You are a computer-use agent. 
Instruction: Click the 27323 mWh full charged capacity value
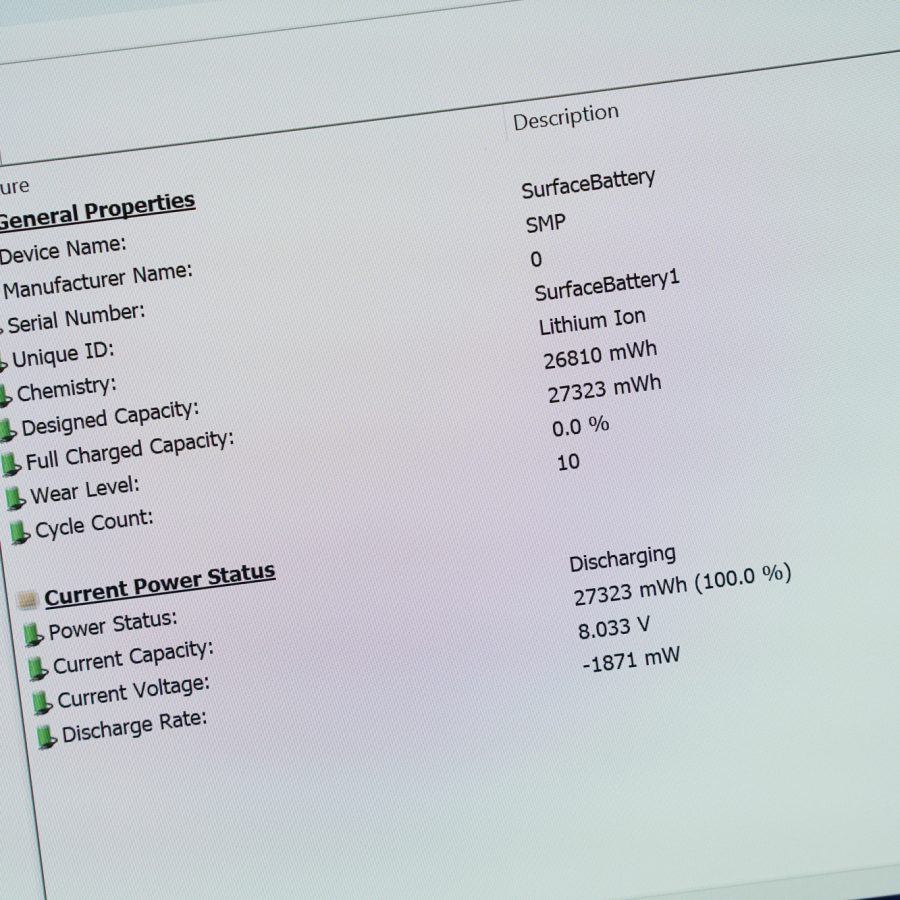(604, 390)
